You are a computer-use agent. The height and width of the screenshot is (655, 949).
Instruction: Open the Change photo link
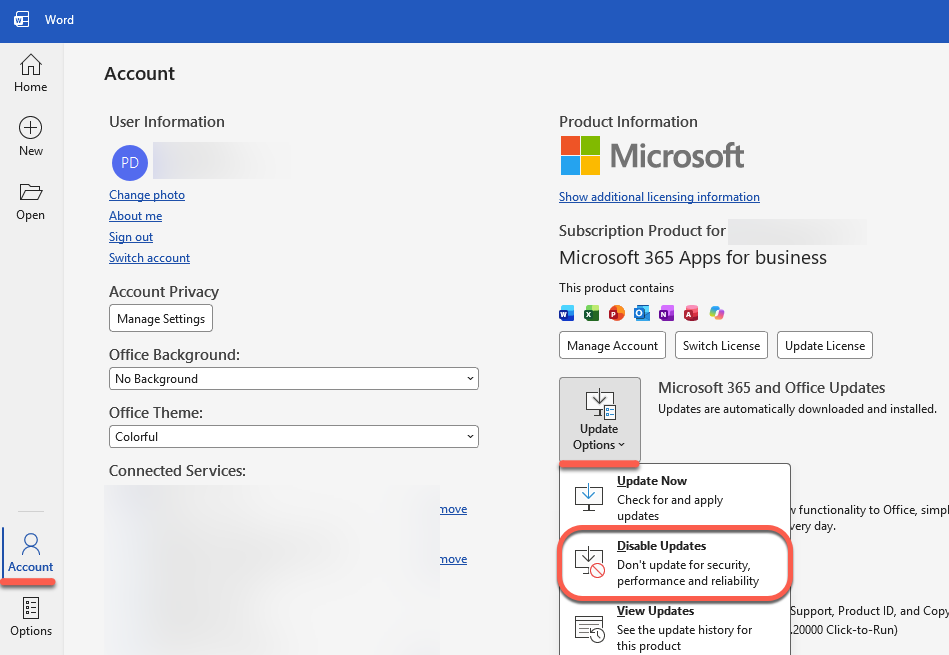(x=147, y=195)
